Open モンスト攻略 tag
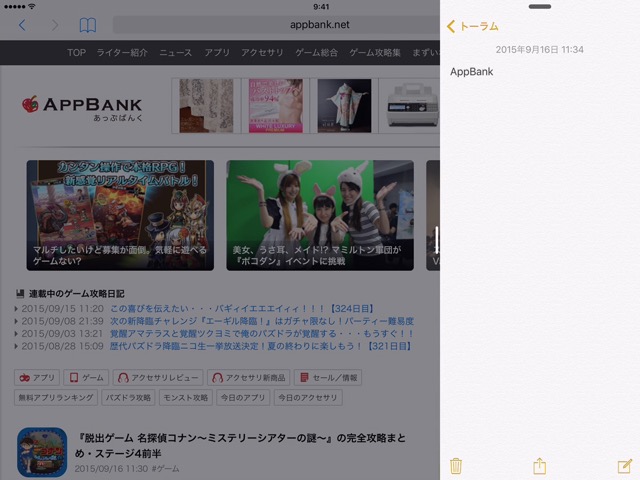The image size is (640, 480). pyautogui.click(x=186, y=398)
